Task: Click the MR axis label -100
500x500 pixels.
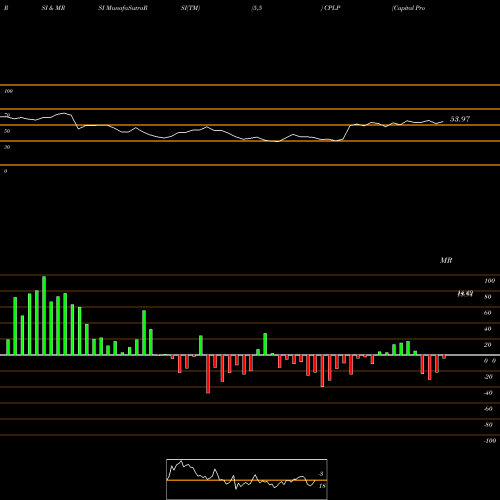Action: (489, 441)
